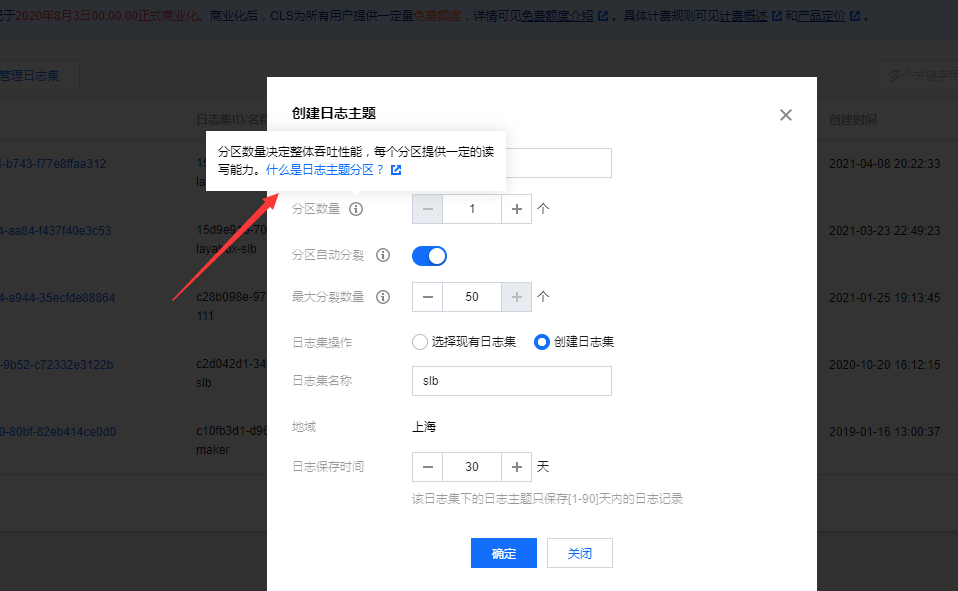Click the 日志保存时间 value field showing 30
Viewport: 958px width, 591px height.
pyautogui.click(x=472, y=467)
